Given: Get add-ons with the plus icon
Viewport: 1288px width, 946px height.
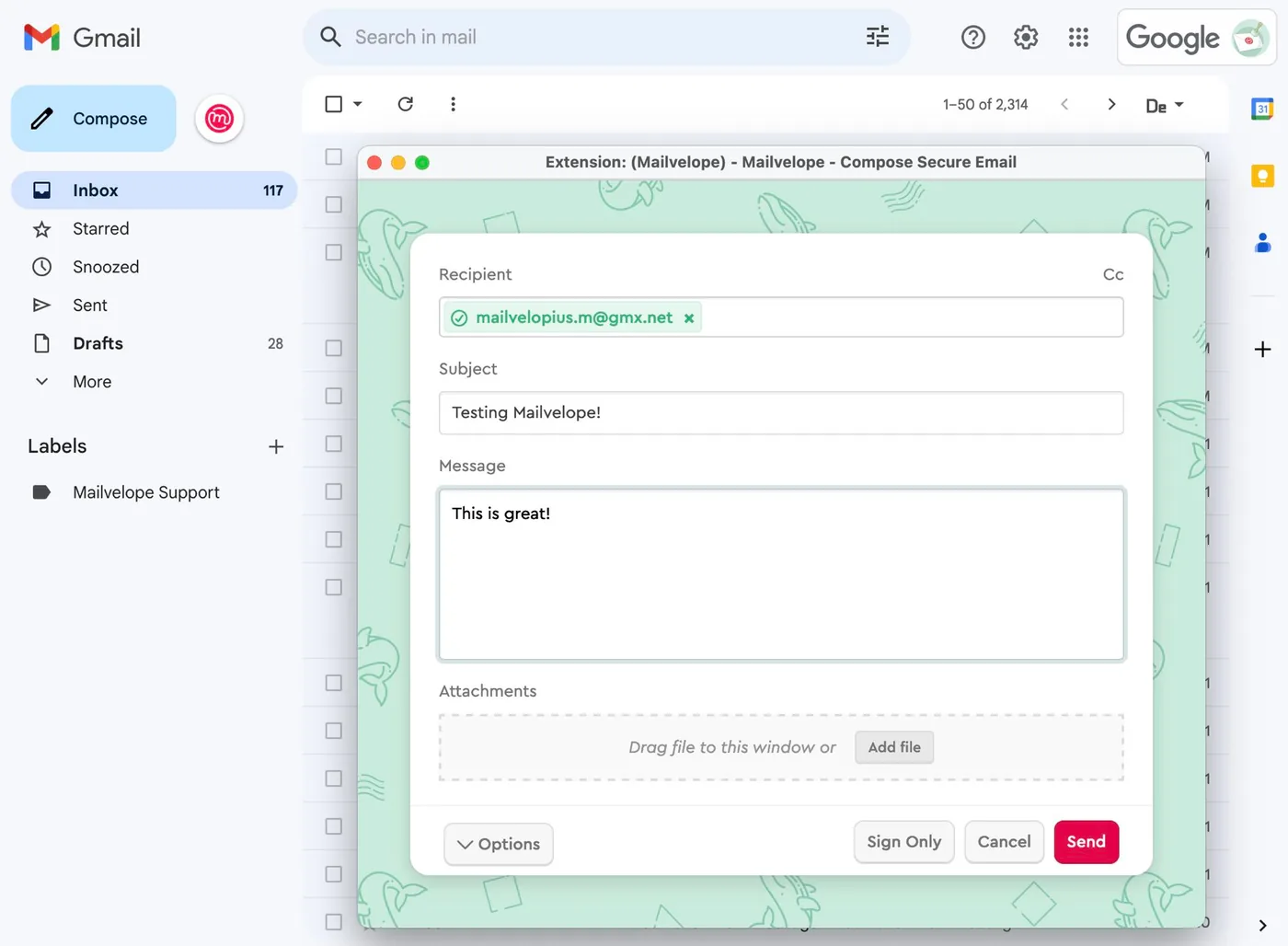Looking at the screenshot, I should (x=1262, y=349).
